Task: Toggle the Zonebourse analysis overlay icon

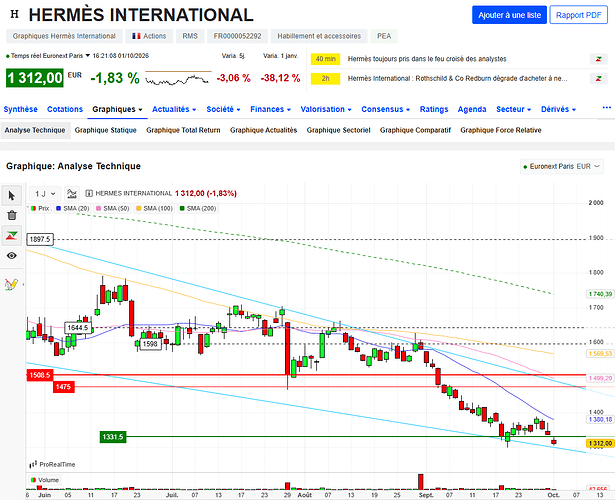Action: [12, 236]
